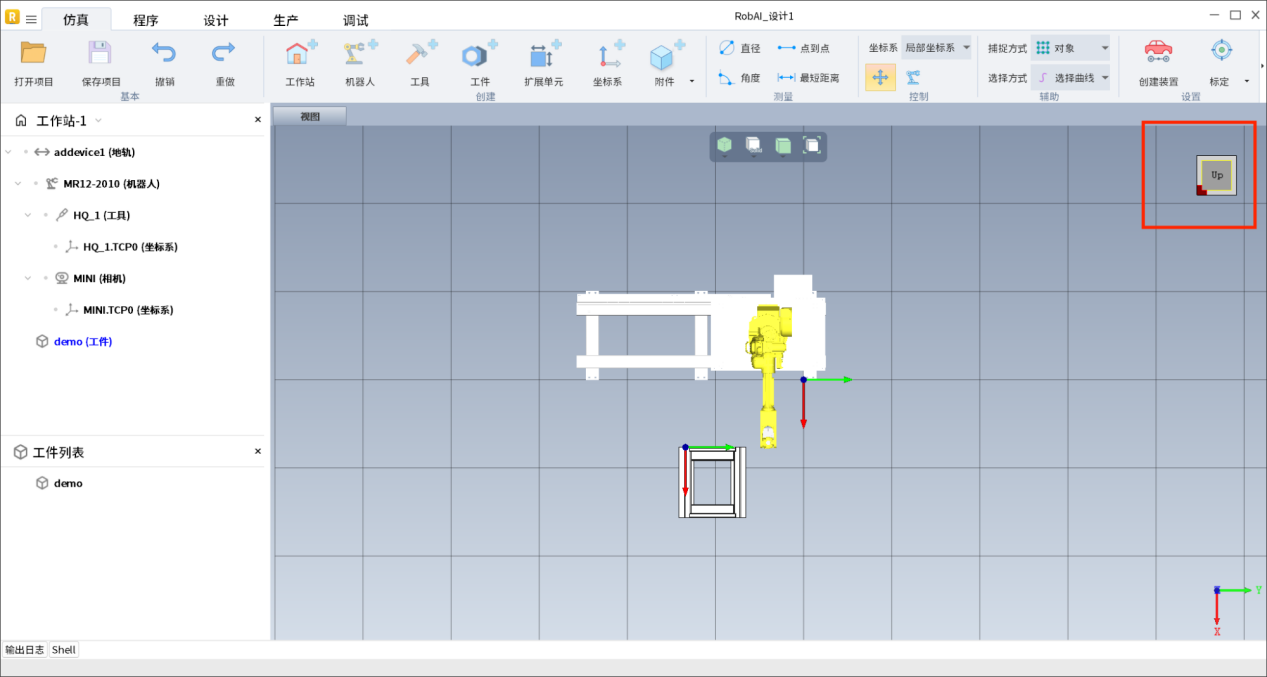Expand the 附件 dropdown arrow
The image size is (1267, 677).
(x=691, y=82)
